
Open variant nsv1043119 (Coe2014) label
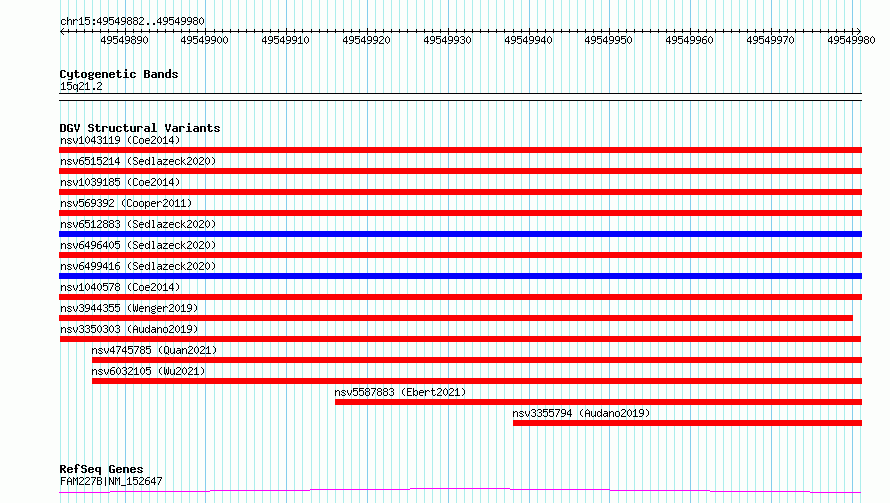[120, 140]
